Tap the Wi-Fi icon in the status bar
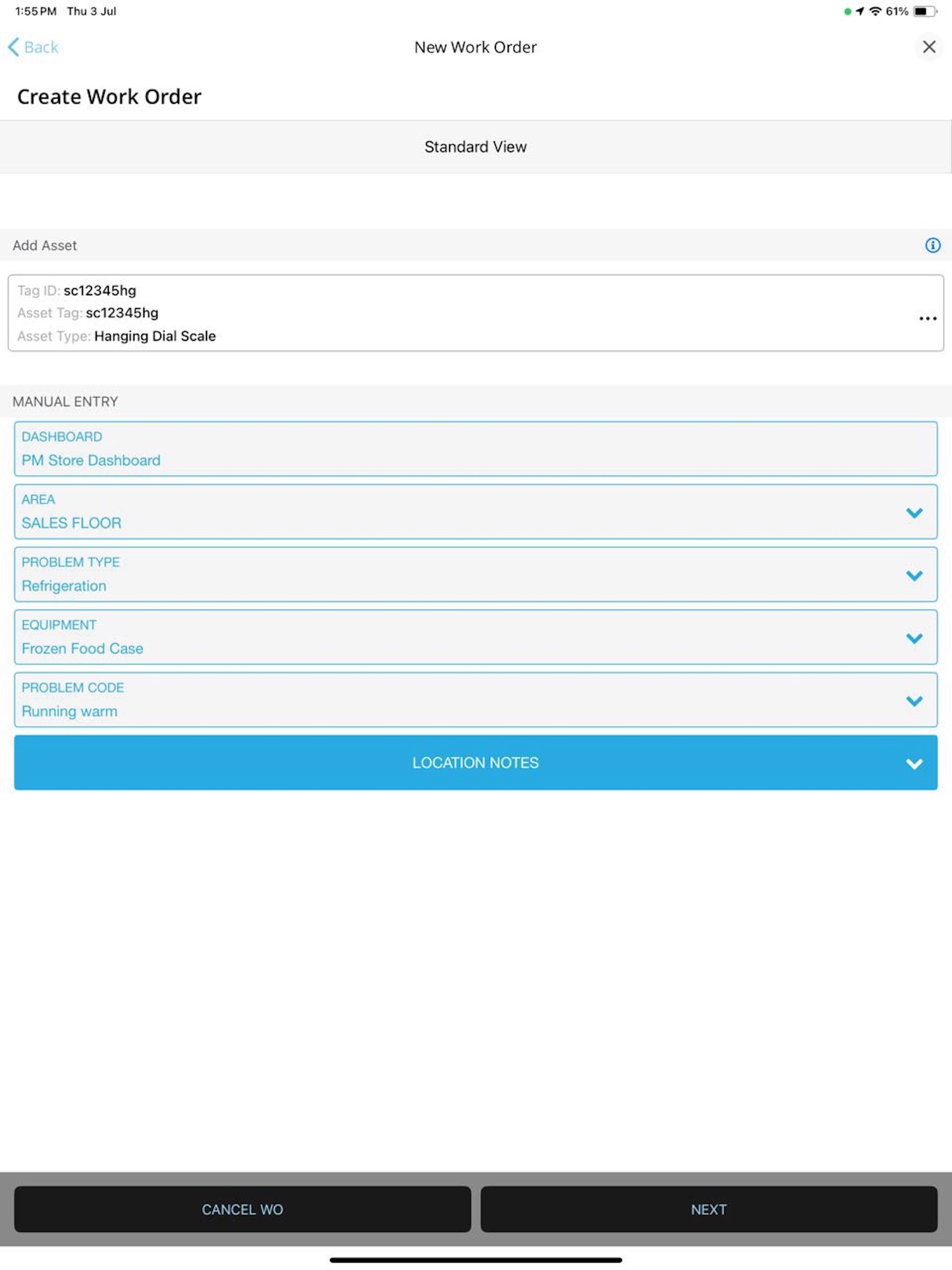 click(874, 10)
